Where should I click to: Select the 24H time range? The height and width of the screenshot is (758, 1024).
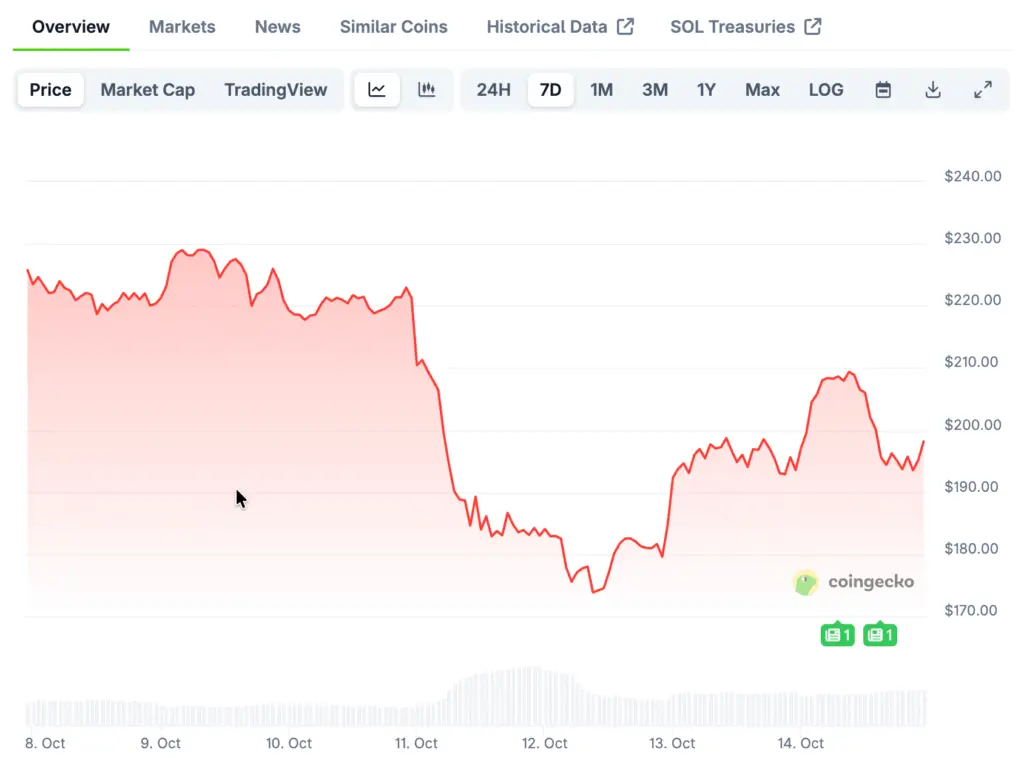(x=493, y=90)
